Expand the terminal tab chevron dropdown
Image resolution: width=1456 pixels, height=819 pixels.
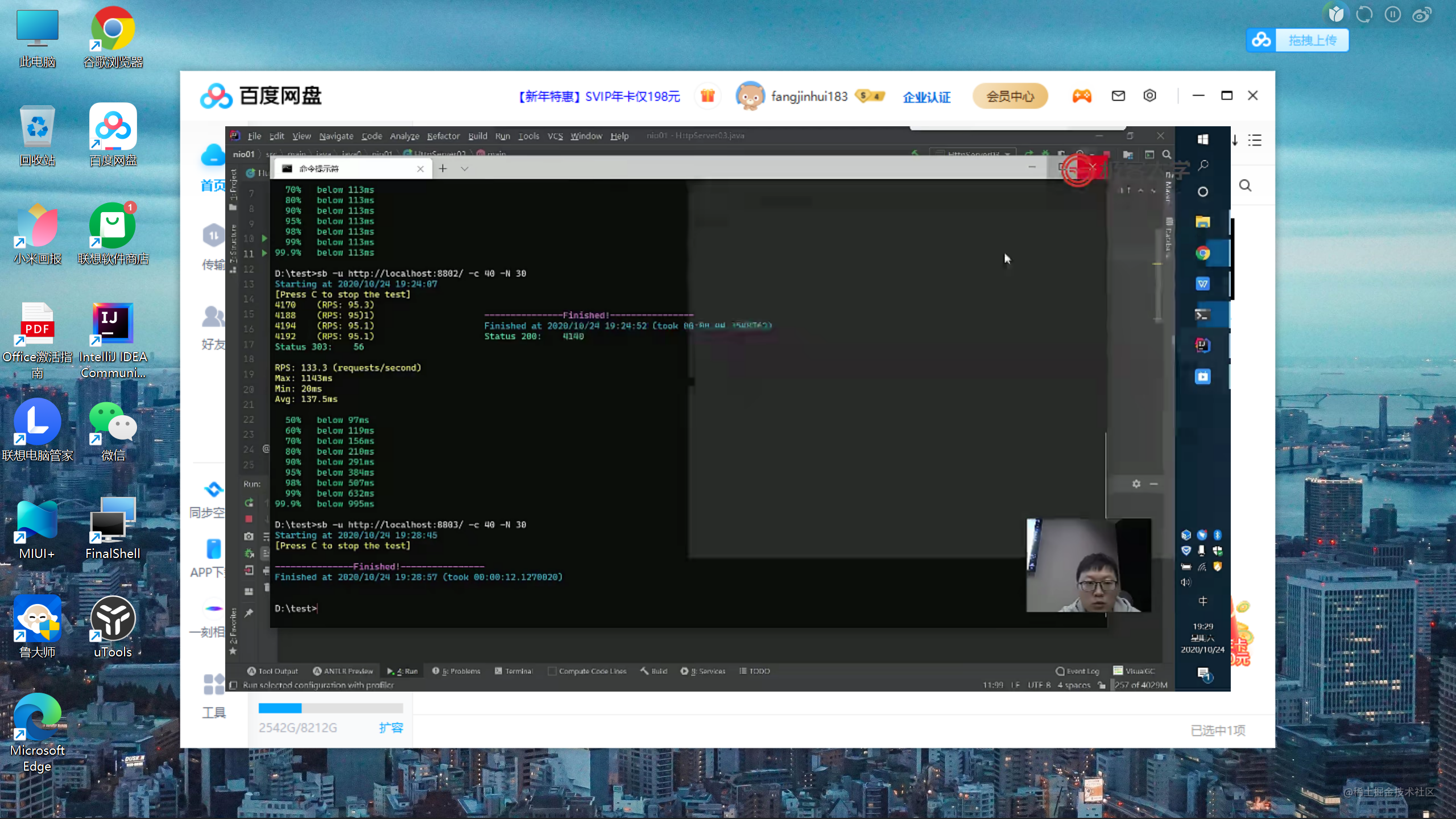(465, 169)
